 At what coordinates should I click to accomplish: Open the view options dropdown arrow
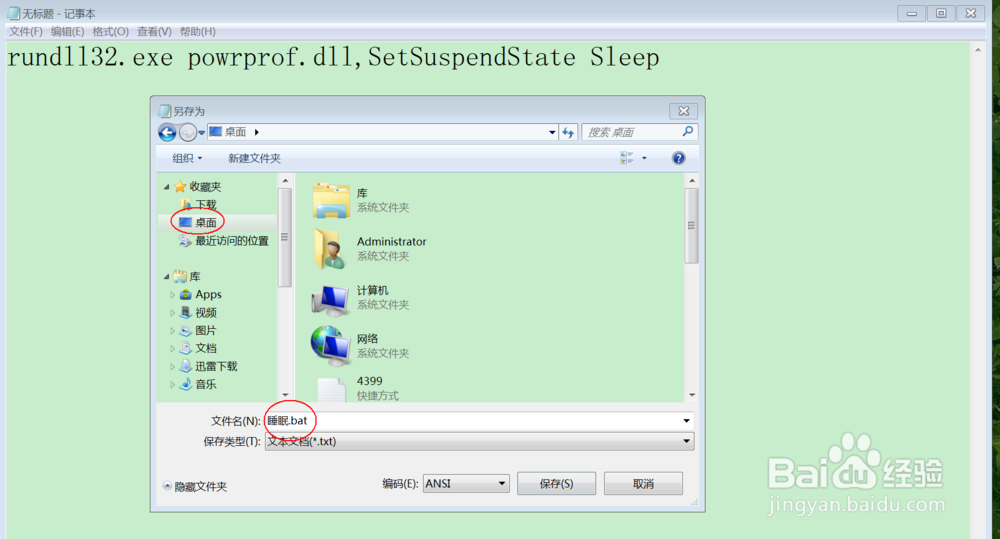coord(644,158)
